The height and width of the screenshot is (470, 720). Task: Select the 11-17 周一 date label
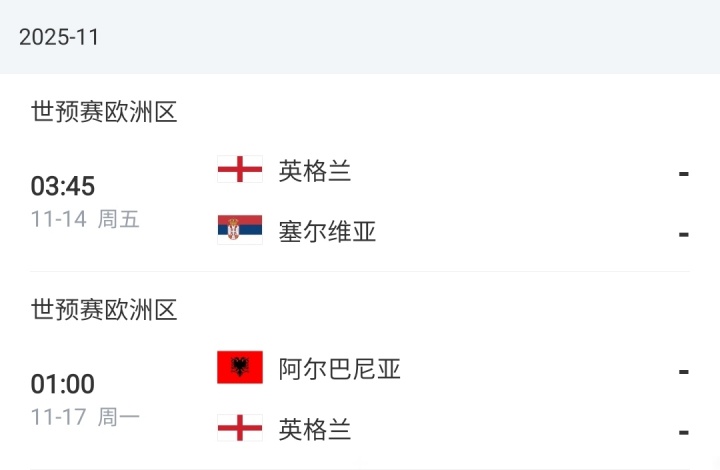pos(85,417)
